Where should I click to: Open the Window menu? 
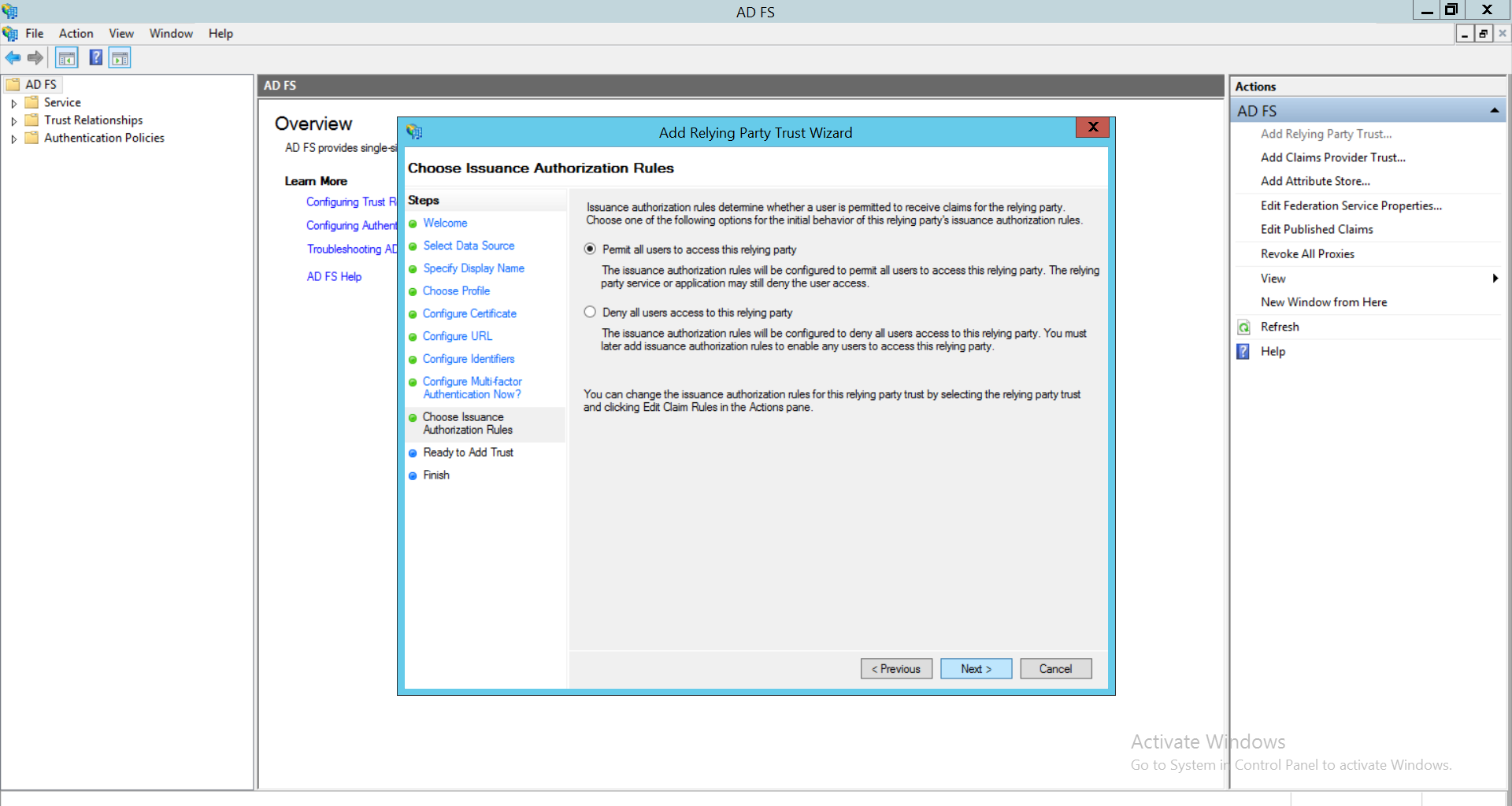tap(171, 33)
